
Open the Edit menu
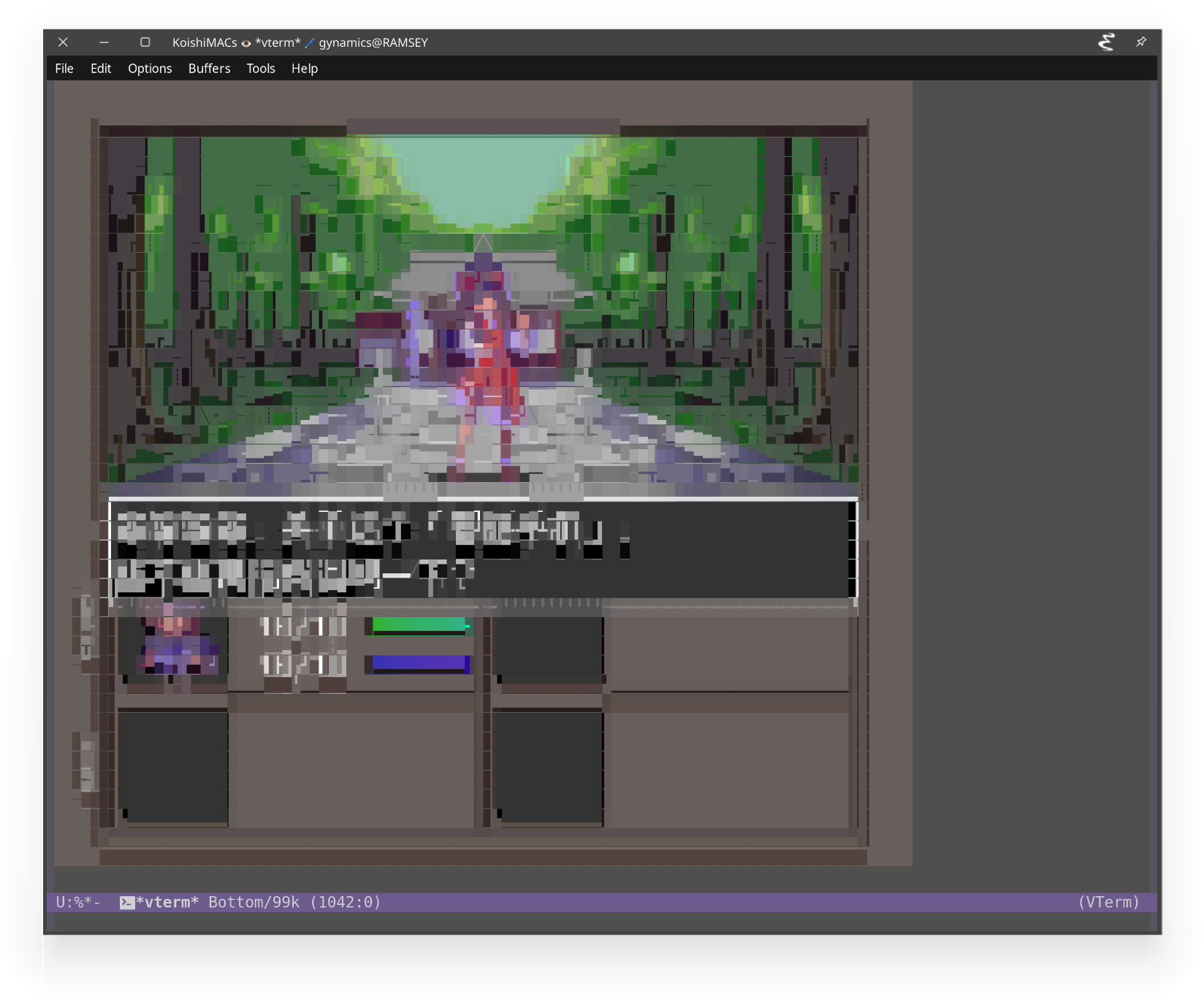point(101,69)
